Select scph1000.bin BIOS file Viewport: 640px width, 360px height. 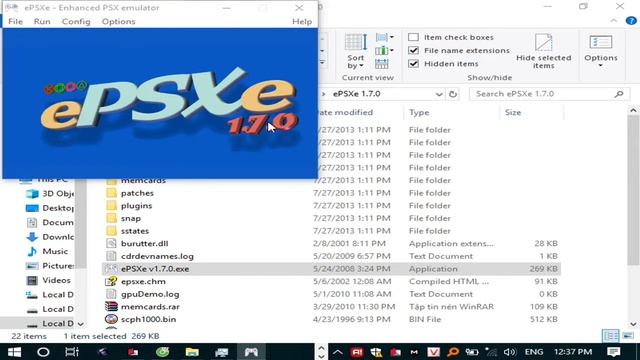click(148, 320)
